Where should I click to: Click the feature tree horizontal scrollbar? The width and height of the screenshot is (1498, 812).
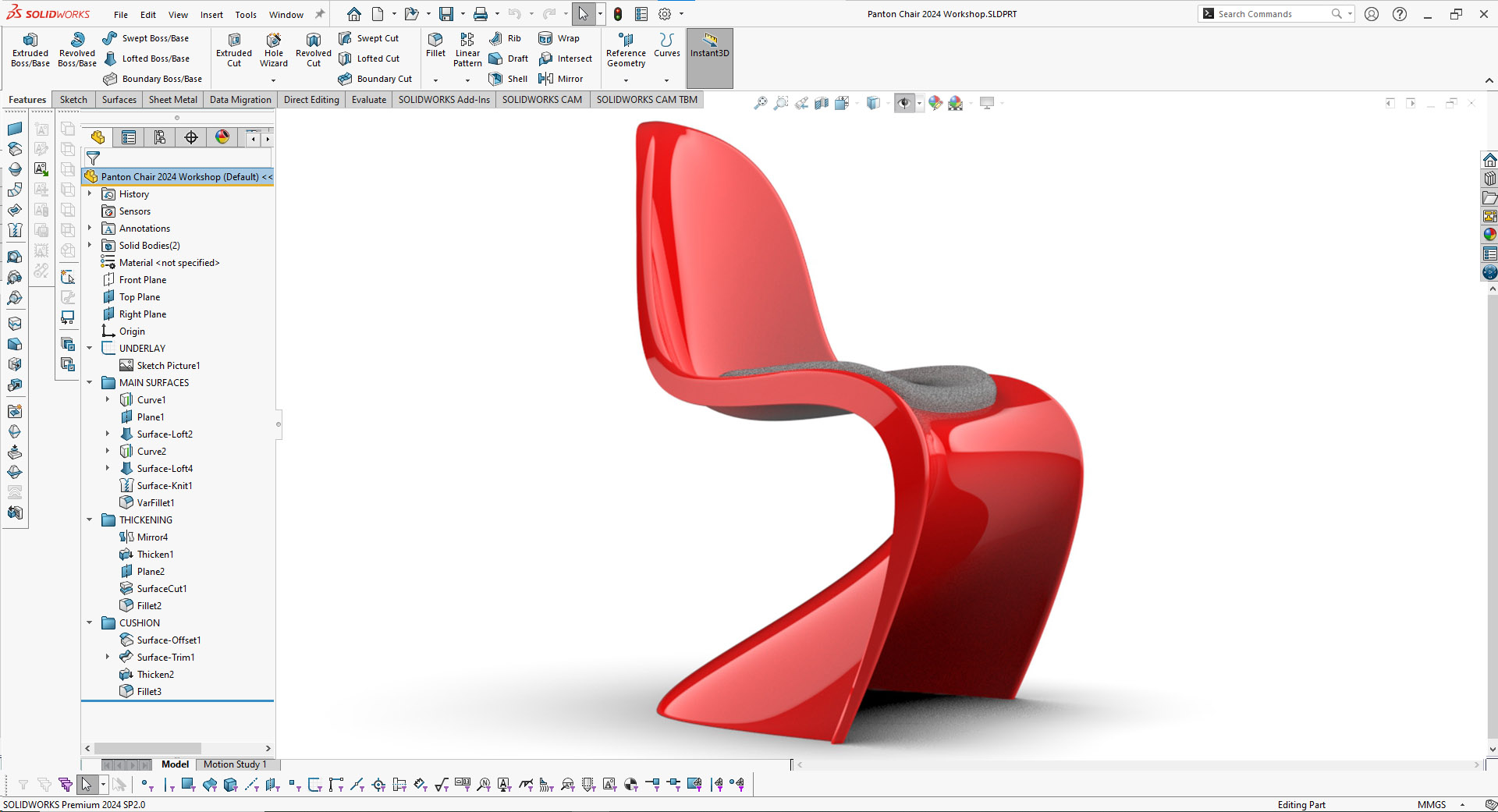pyautogui.click(x=147, y=748)
